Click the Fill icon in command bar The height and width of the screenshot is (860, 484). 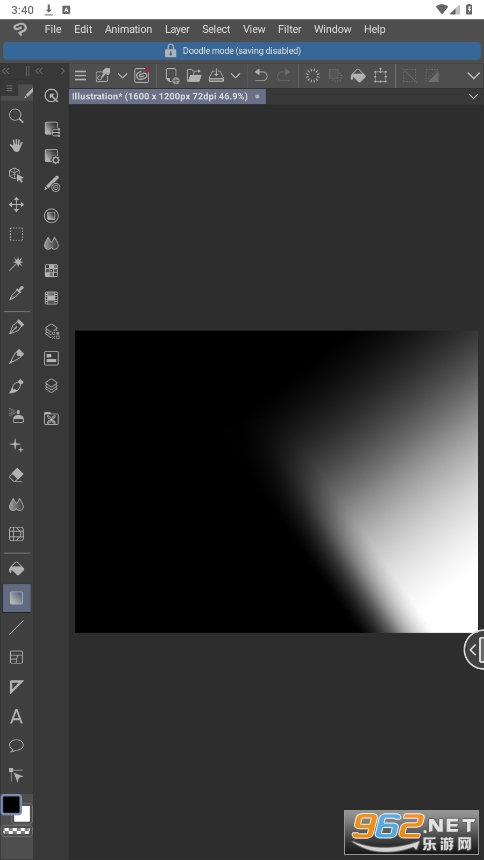point(358,76)
